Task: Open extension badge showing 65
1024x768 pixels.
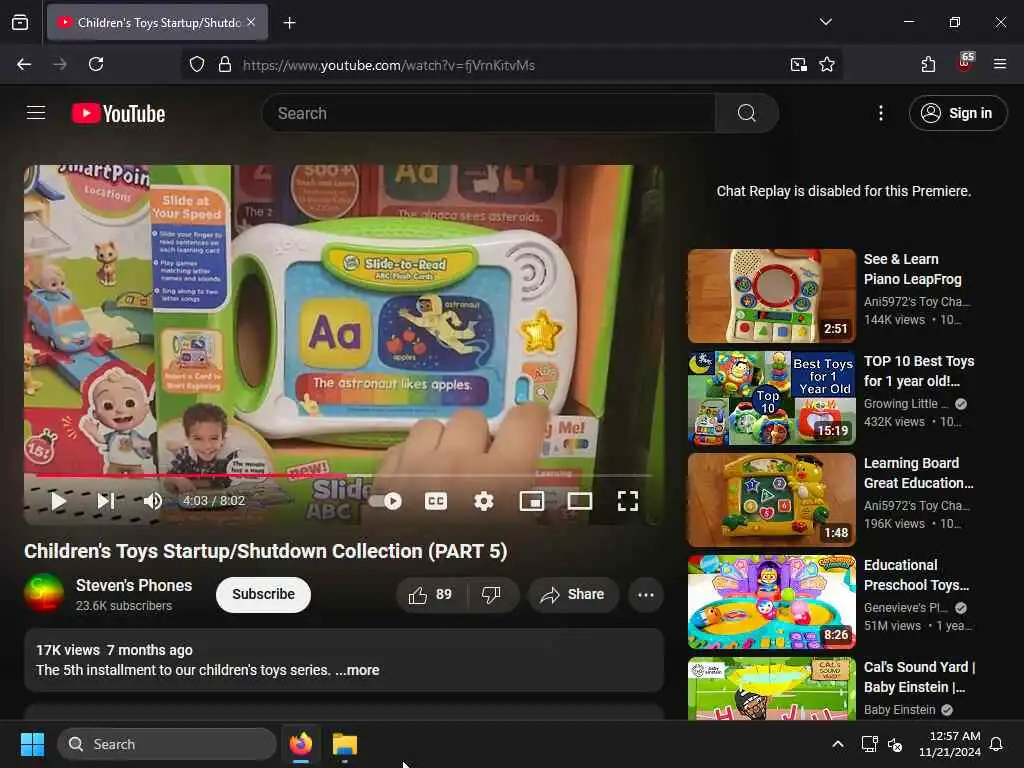Action: (x=965, y=63)
